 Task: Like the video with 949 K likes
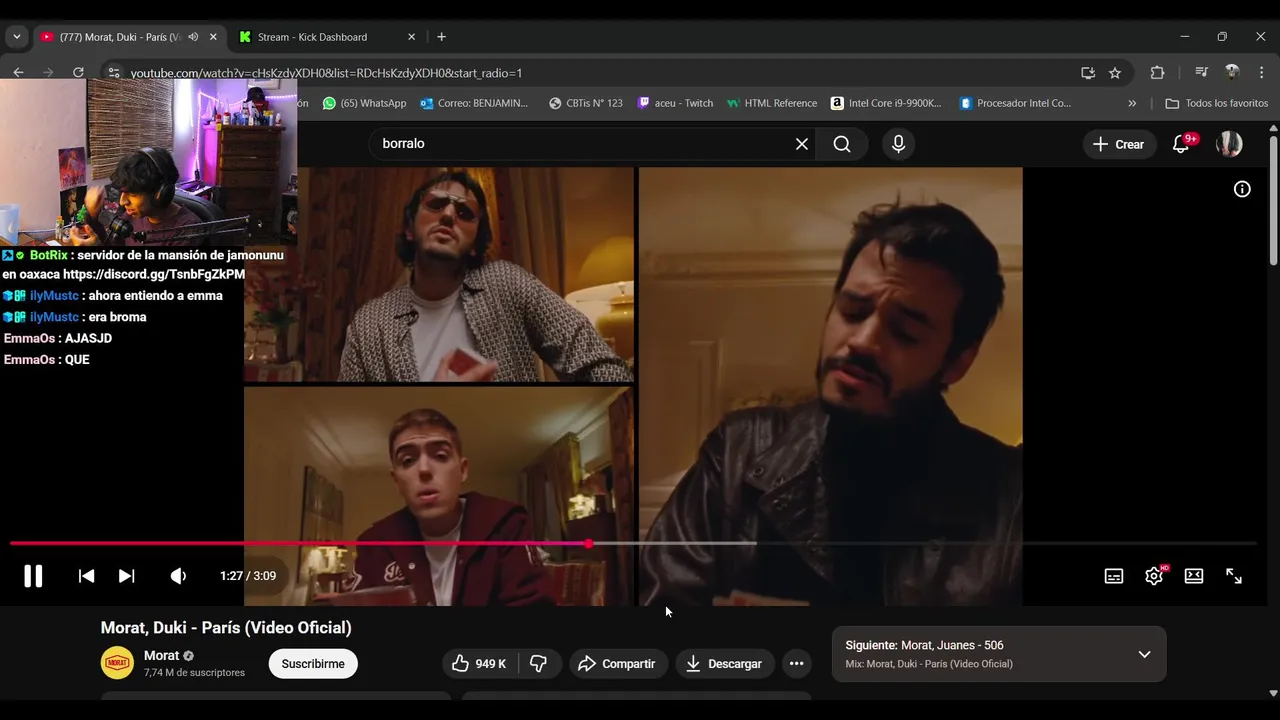point(480,664)
